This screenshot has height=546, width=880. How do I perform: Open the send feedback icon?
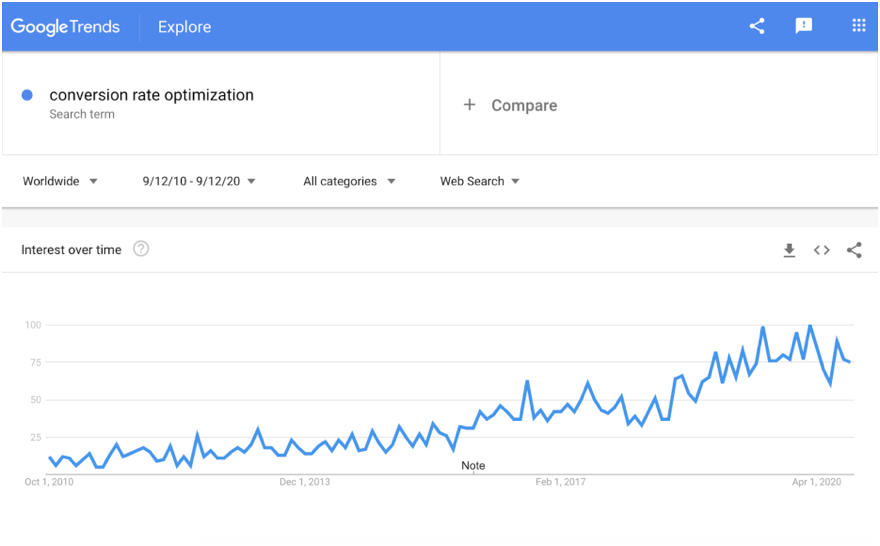pyautogui.click(x=804, y=27)
